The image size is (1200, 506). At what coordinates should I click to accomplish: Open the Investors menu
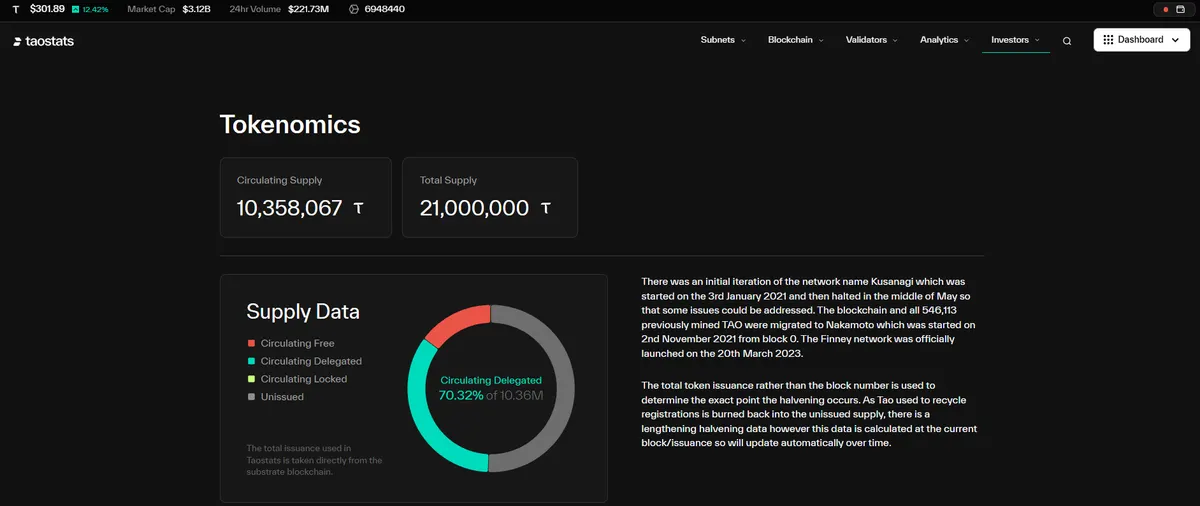1016,40
